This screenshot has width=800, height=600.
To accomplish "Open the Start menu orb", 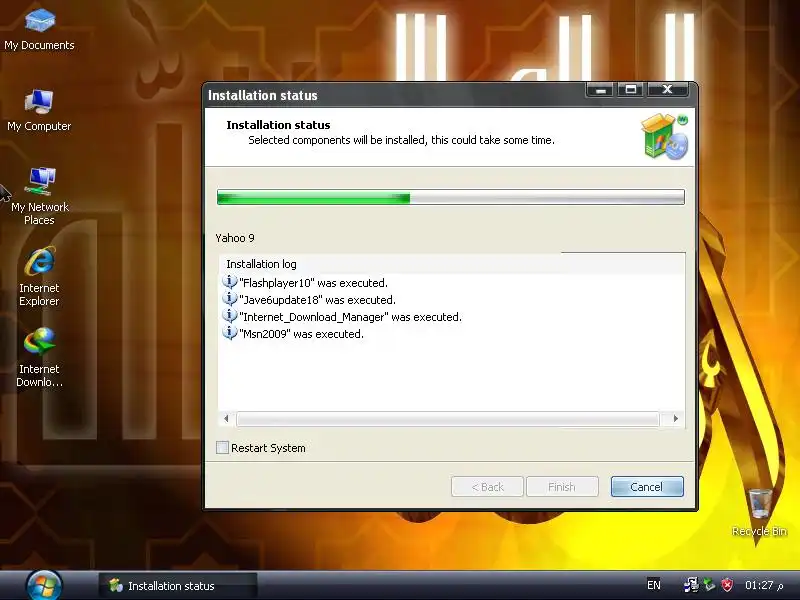I will pos(44,585).
